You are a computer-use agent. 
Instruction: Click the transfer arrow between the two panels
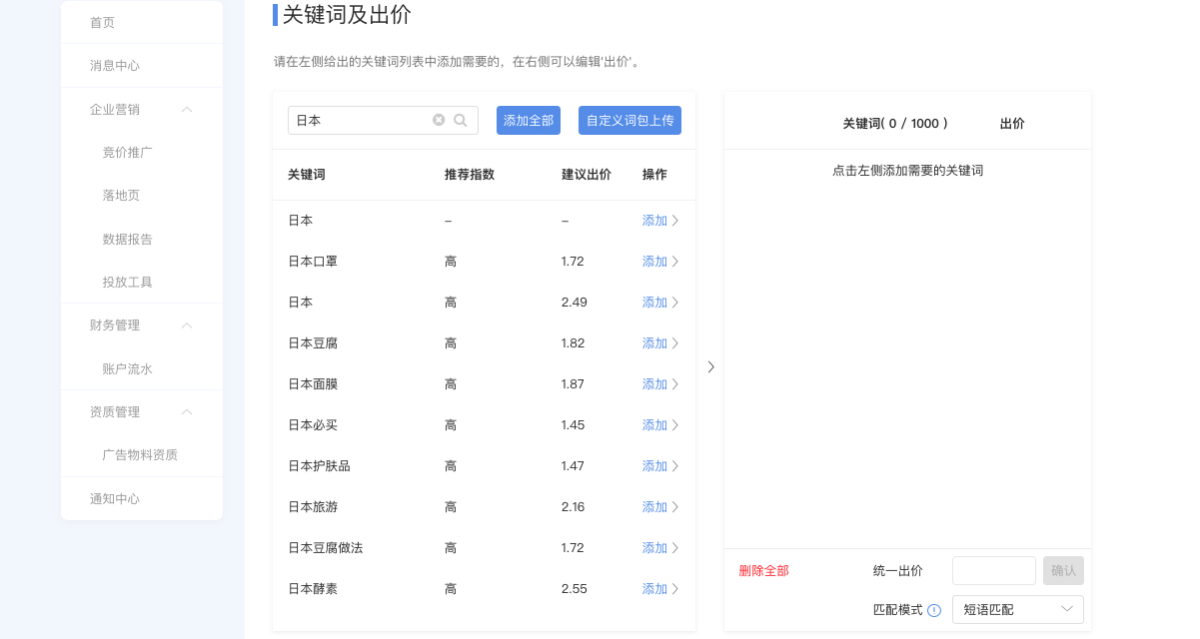tap(711, 367)
